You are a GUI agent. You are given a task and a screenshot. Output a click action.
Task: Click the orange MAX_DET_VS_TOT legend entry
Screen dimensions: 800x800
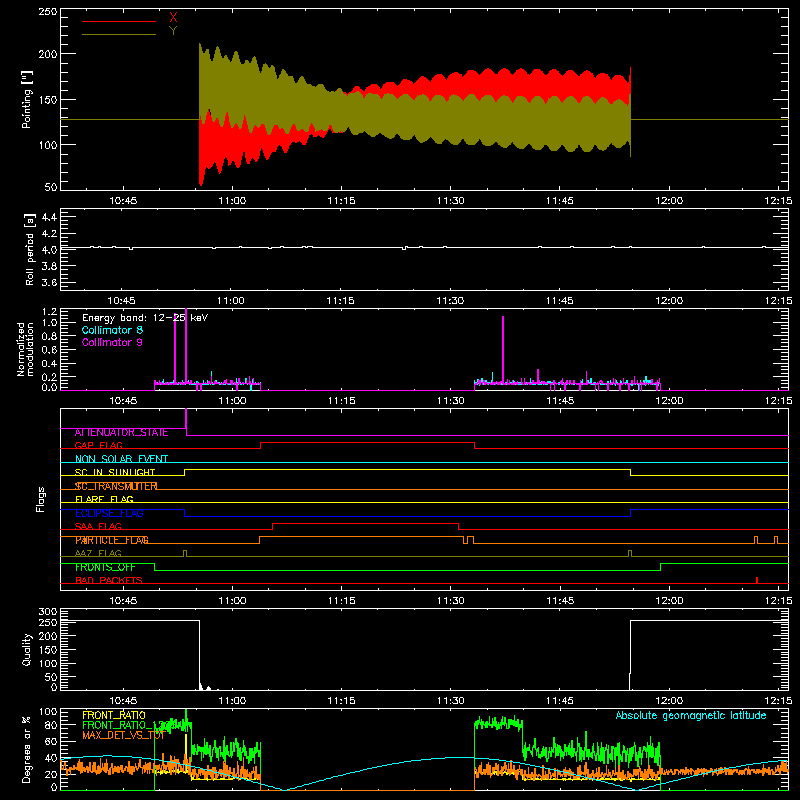pyautogui.click(x=123, y=735)
